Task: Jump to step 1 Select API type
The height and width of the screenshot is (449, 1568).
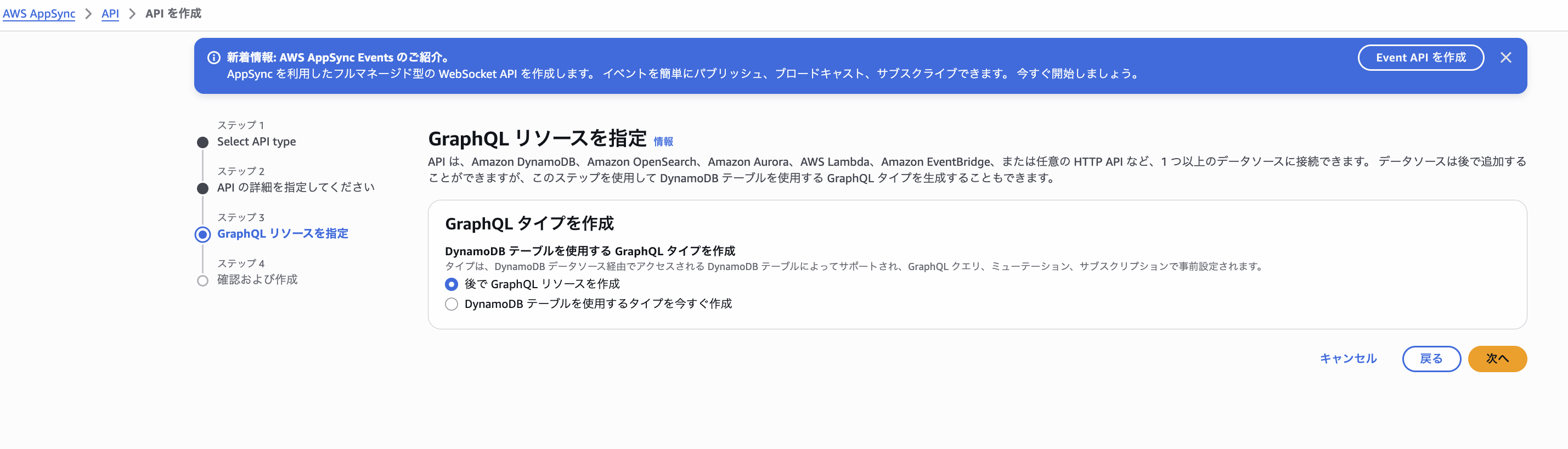Action: point(256,141)
